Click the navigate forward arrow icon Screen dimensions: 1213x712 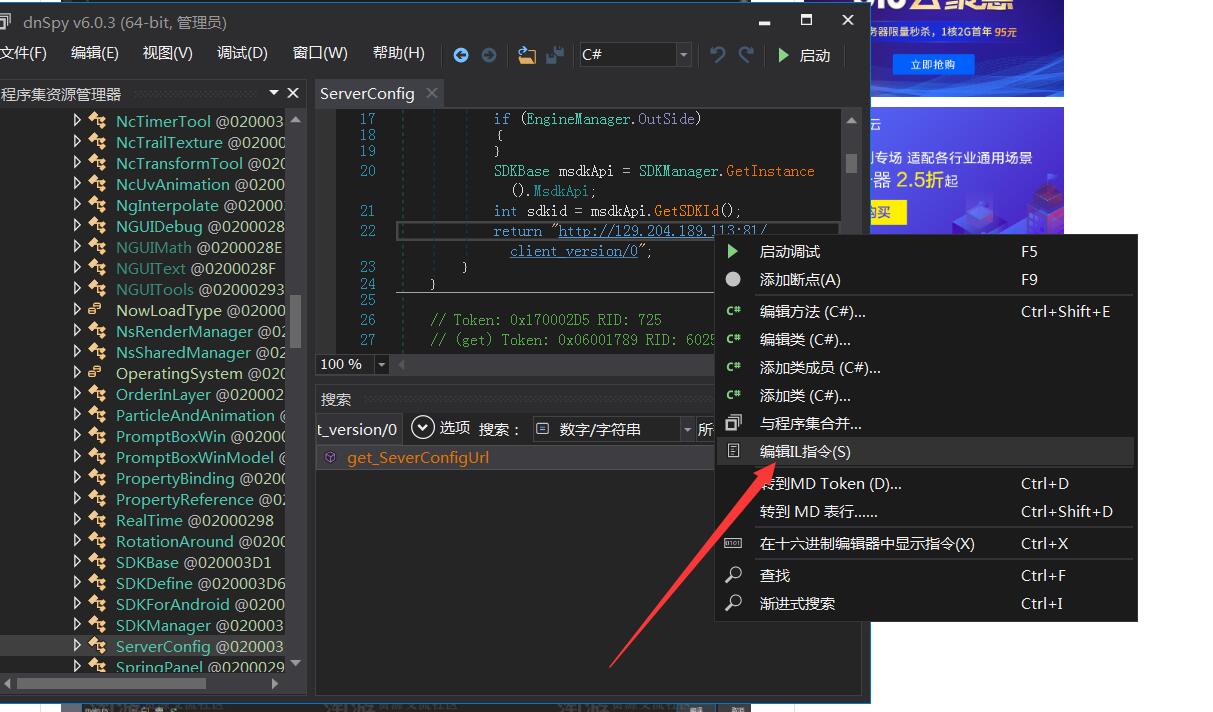tap(489, 55)
